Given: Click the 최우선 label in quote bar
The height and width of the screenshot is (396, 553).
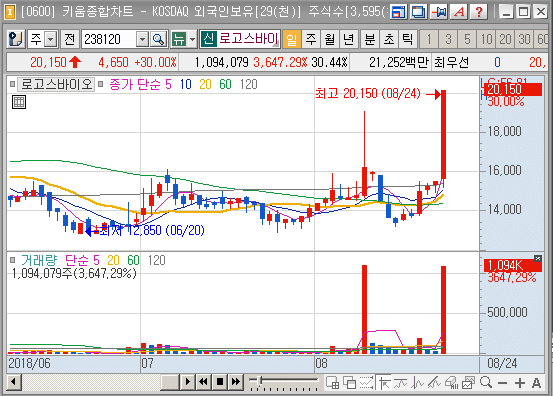Looking at the screenshot, I should (451, 62).
